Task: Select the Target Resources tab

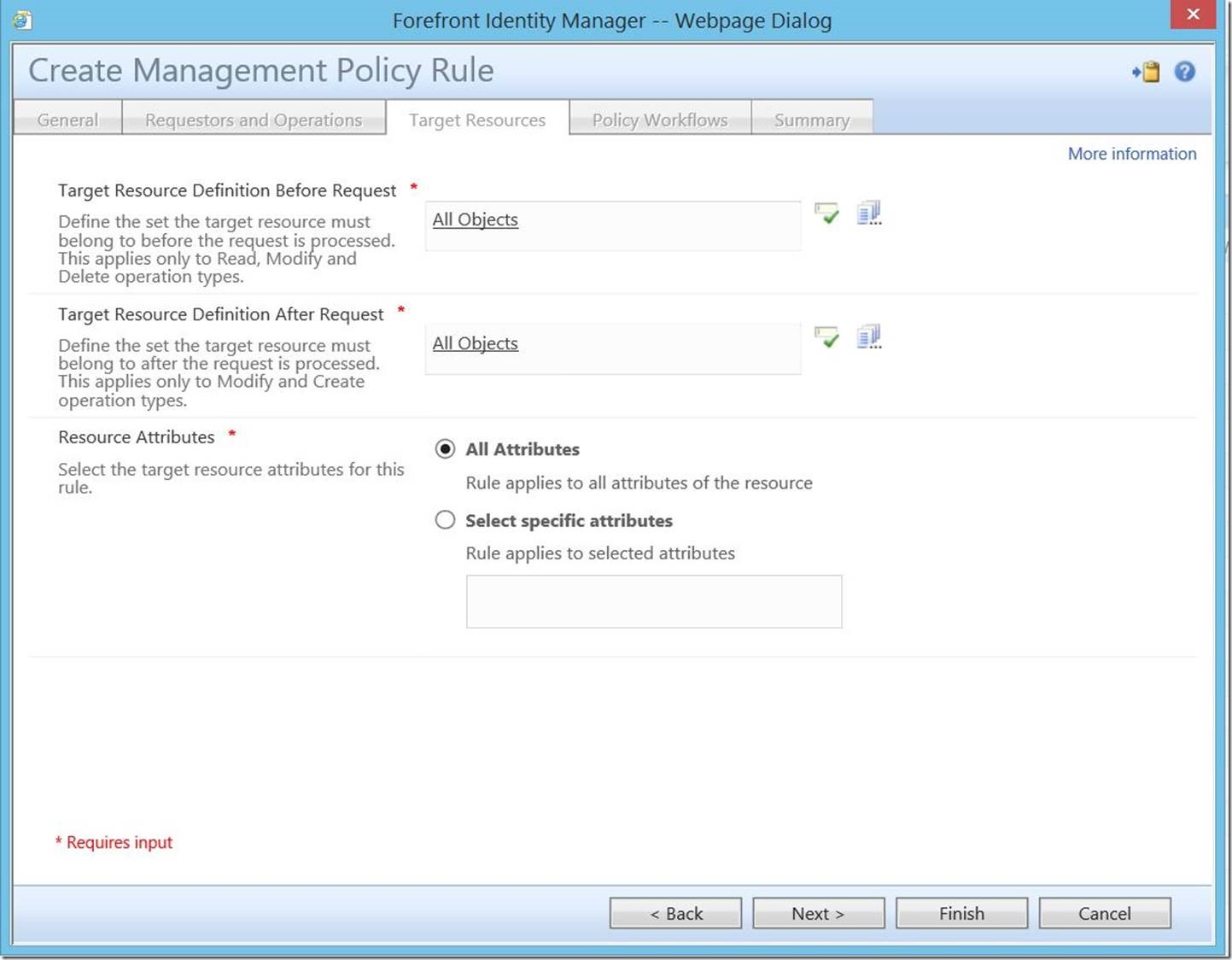Action: (x=477, y=120)
